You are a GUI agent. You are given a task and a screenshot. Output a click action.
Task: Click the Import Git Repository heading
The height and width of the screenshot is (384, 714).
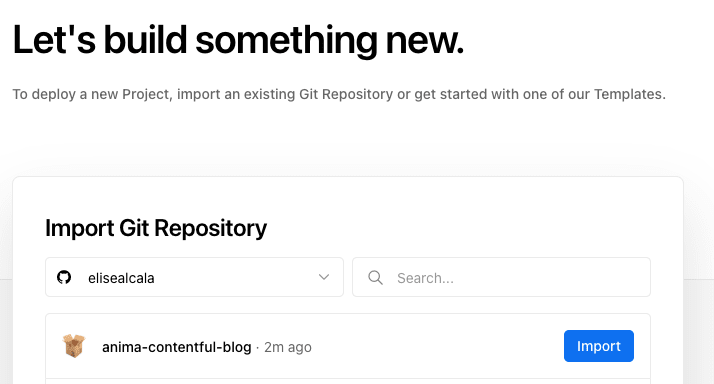tap(156, 228)
